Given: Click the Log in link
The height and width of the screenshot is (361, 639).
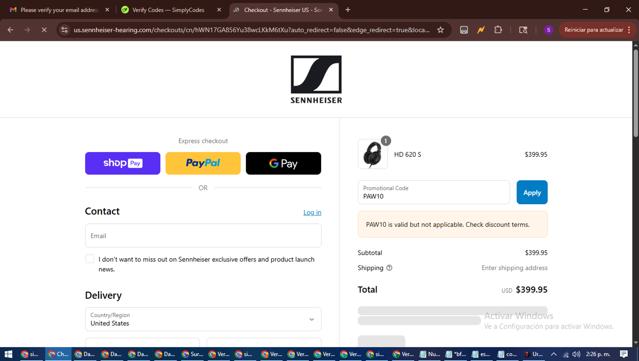Looking at the screenshot, I should point(312,212).
